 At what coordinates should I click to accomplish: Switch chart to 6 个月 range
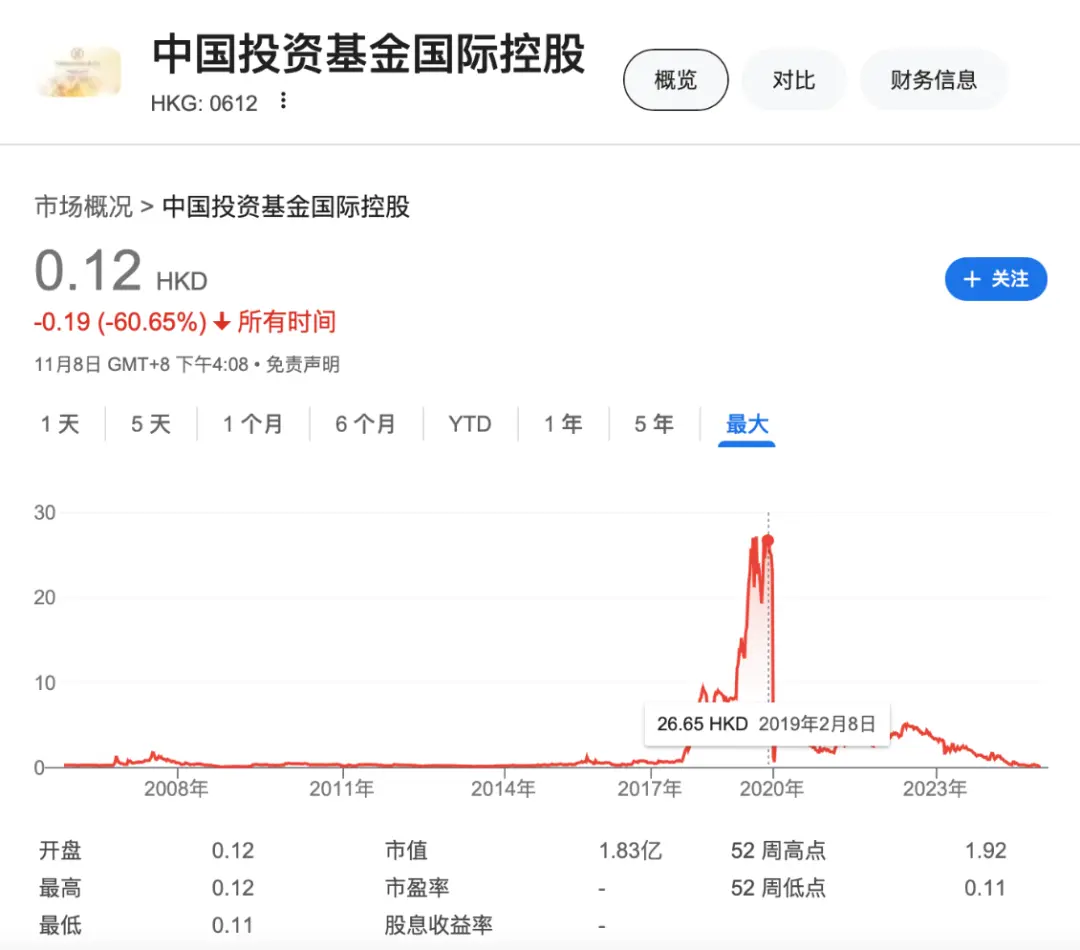[366, 424]
